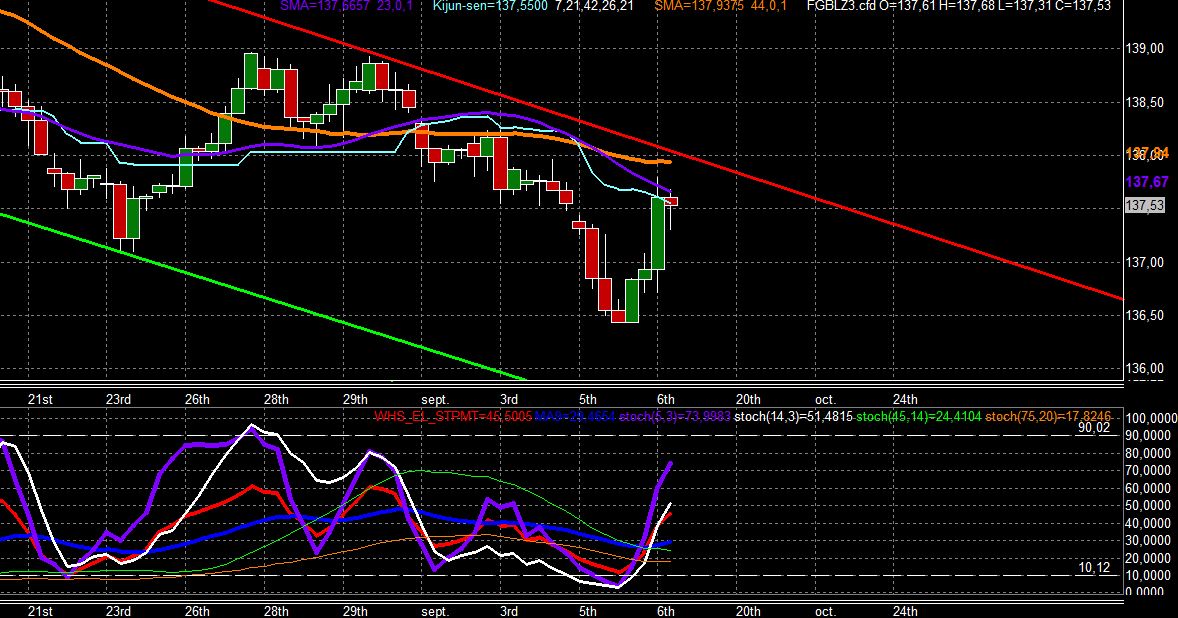The height and width of the screenshot is (618, 1178).
Task: Select the green lower channel trendline
Action: pos(263,297)
